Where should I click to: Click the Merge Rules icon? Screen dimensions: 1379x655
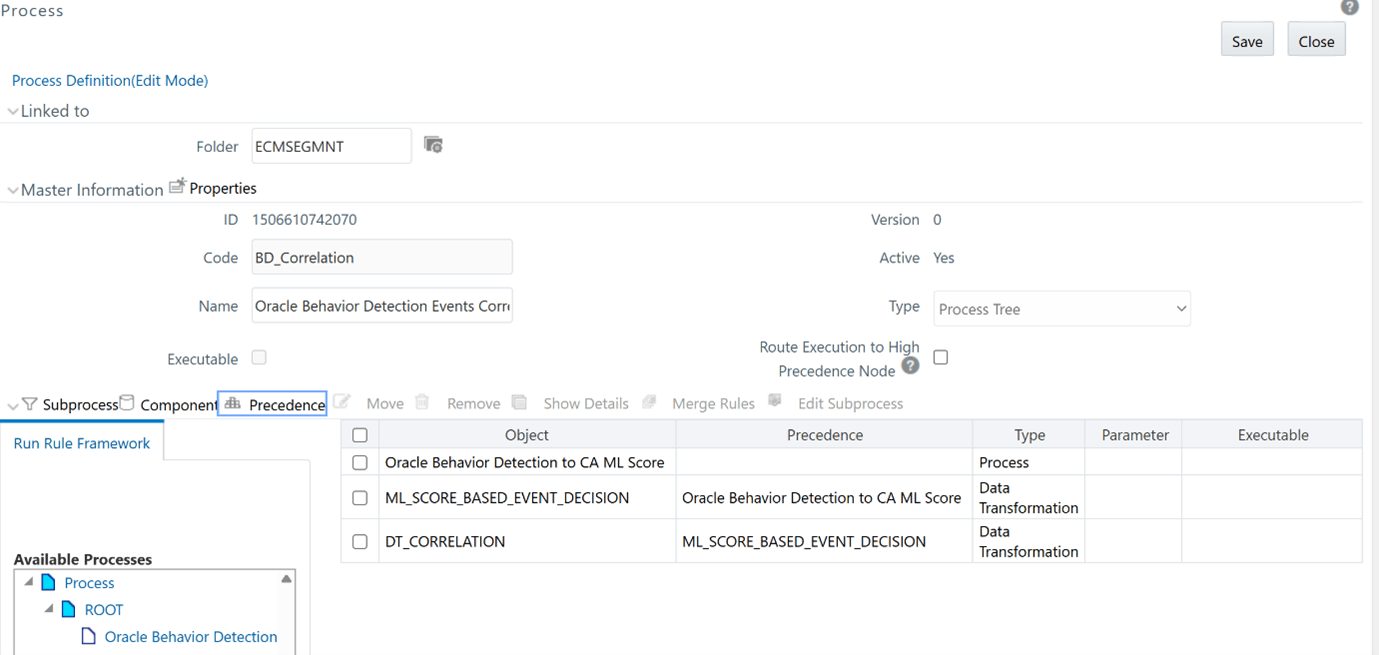[649, 402]
